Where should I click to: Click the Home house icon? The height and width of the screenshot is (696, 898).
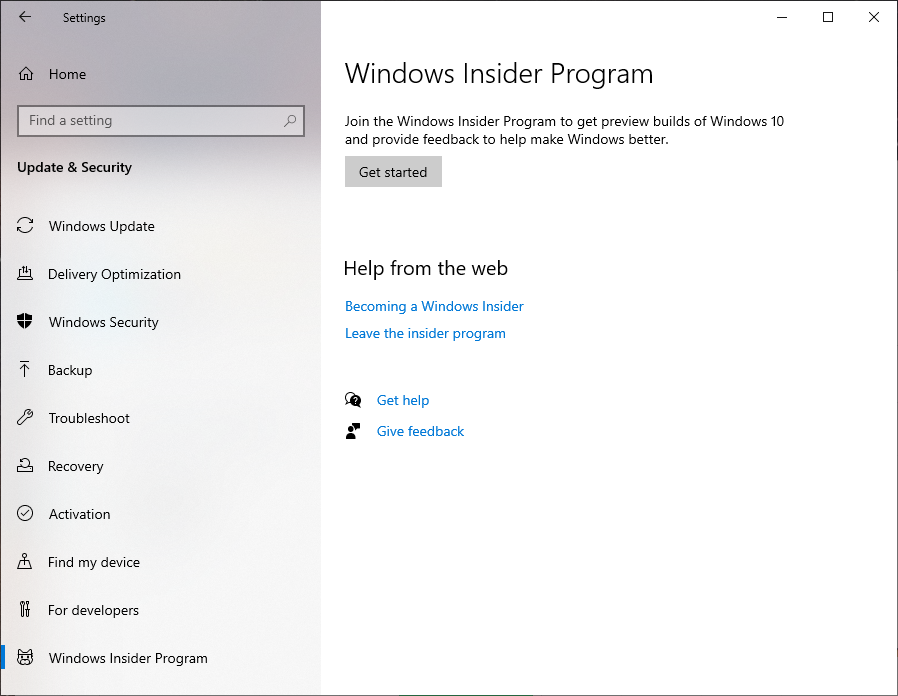pyautogui.click(x=26, y=74)
